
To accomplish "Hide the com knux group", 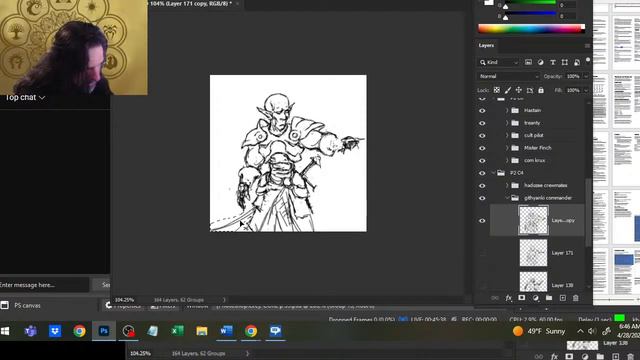I will (482, 160).
